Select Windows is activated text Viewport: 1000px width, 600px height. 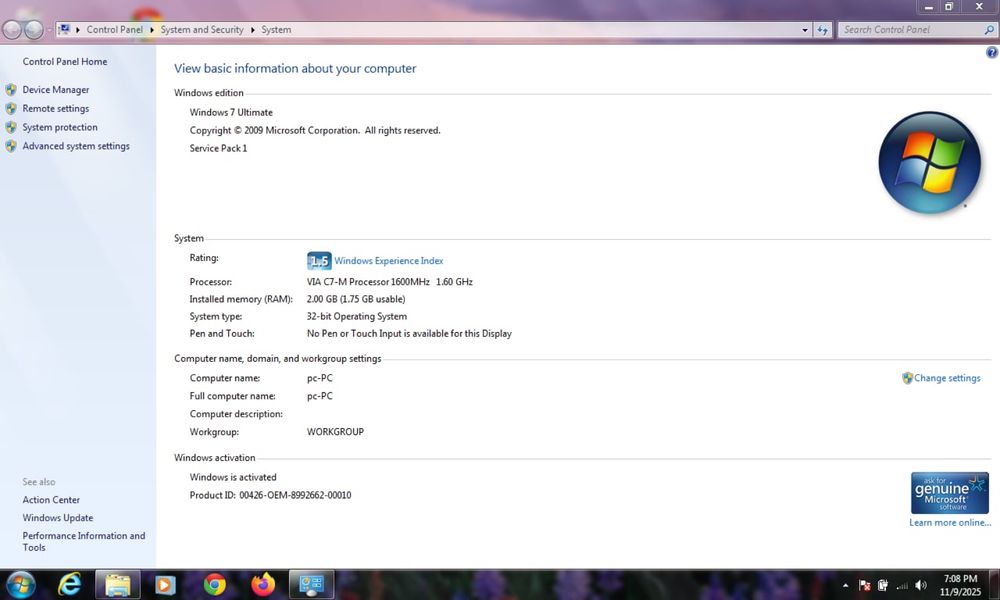[233, 477]
